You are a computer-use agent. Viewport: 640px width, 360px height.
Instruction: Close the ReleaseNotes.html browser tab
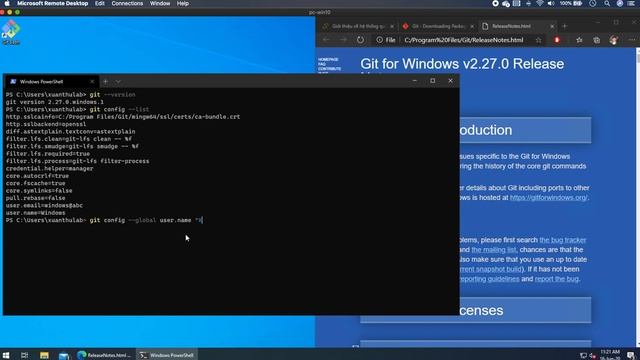pyautogui.click(x=552, y=26)
